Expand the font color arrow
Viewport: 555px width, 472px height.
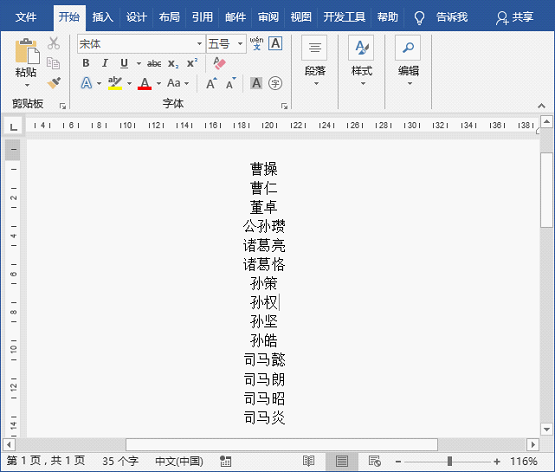[159, 84]
